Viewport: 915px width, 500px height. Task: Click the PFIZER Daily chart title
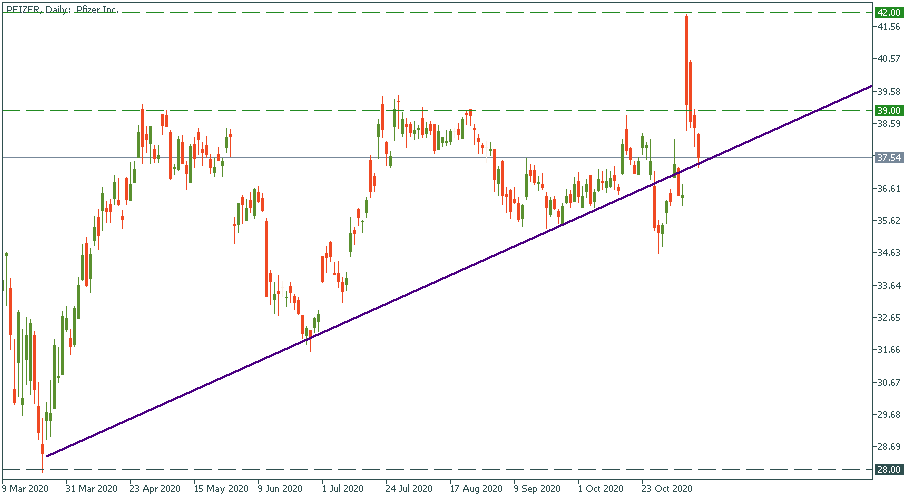[x=60, y=8]
